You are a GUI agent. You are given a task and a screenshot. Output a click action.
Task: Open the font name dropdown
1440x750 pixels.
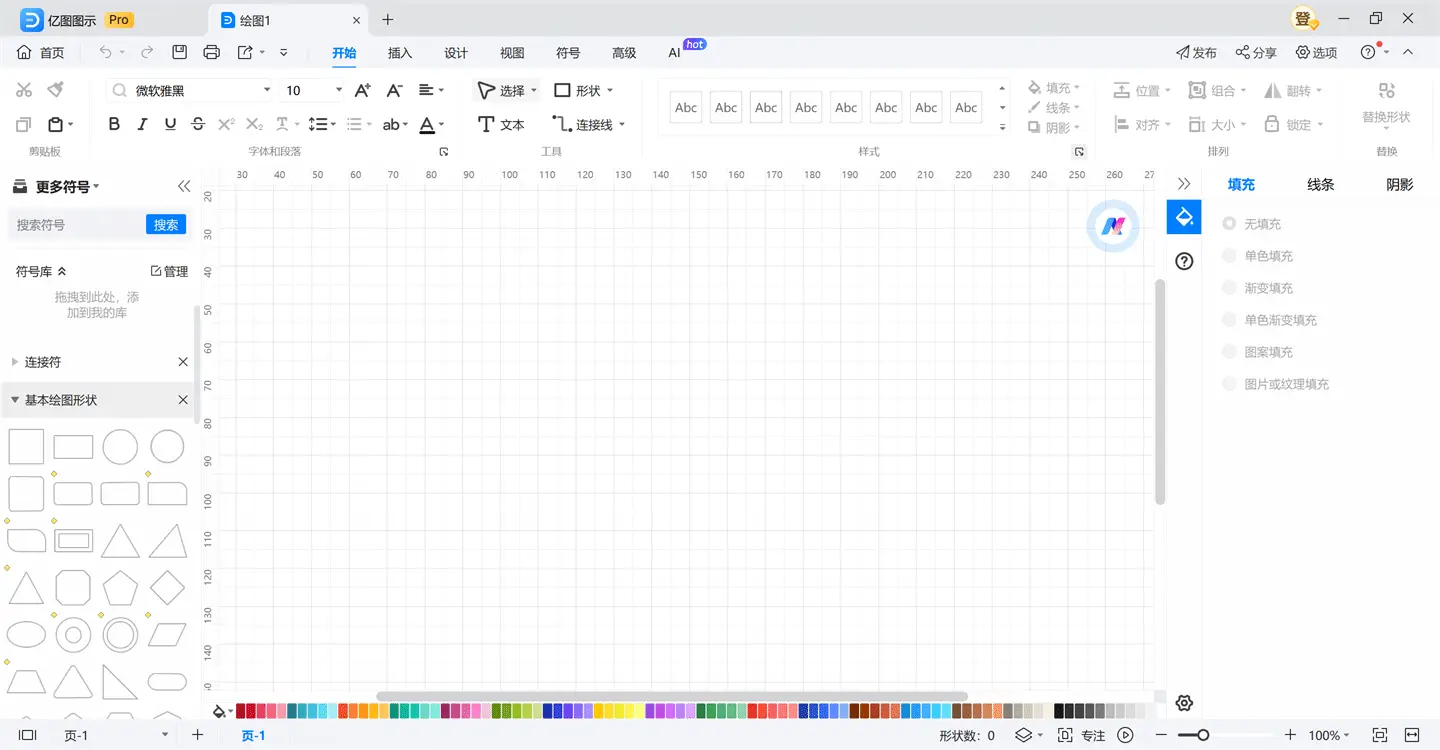tap(267, 90)
